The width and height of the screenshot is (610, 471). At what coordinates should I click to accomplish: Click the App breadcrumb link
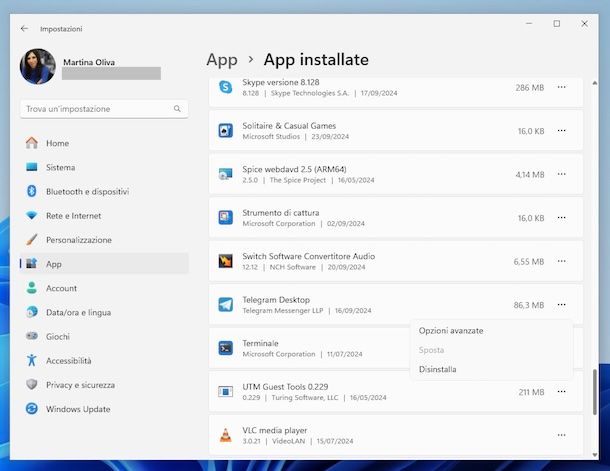(221, 60)
